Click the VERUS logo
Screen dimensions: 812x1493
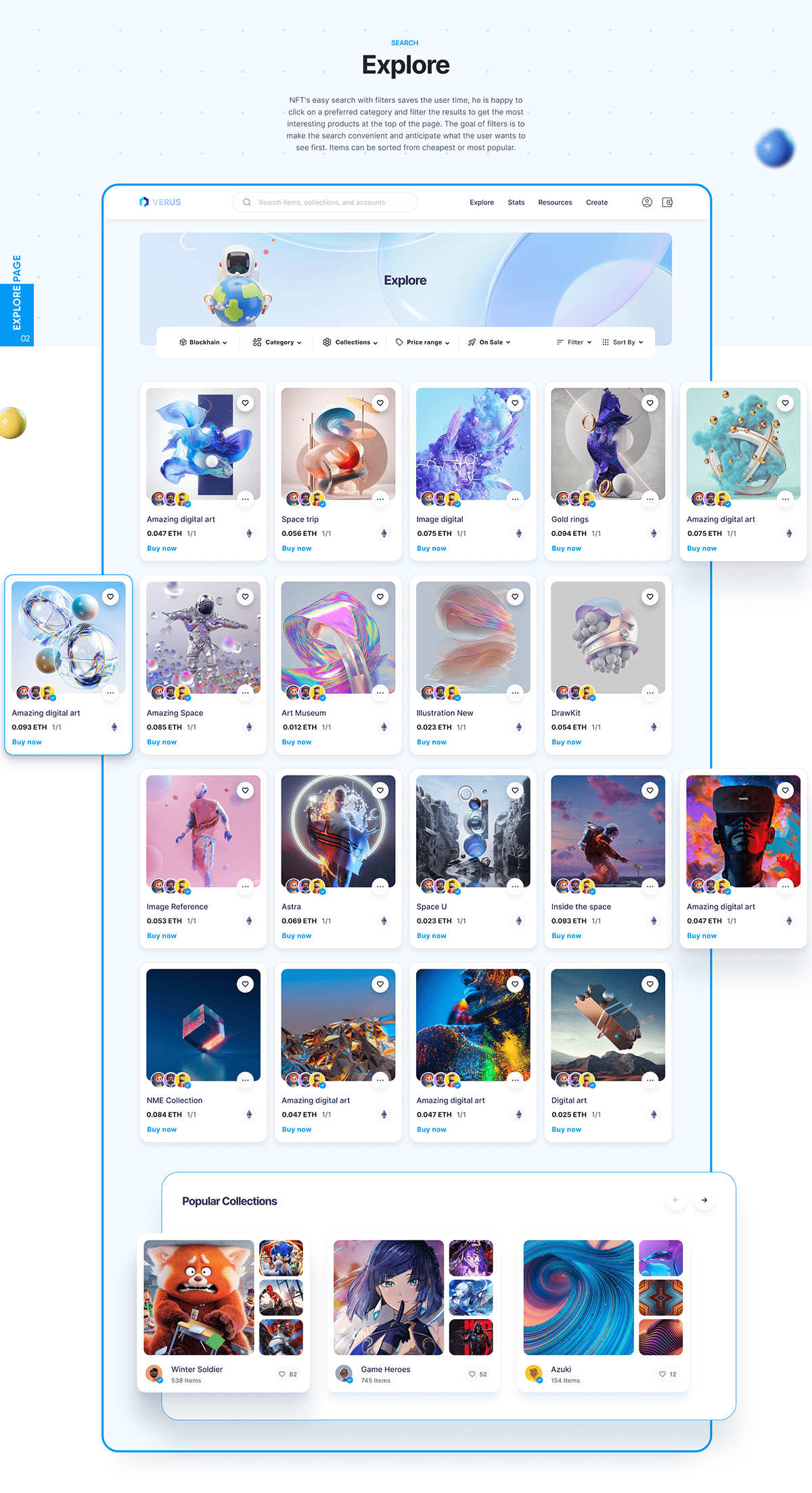tap(160, 202)
